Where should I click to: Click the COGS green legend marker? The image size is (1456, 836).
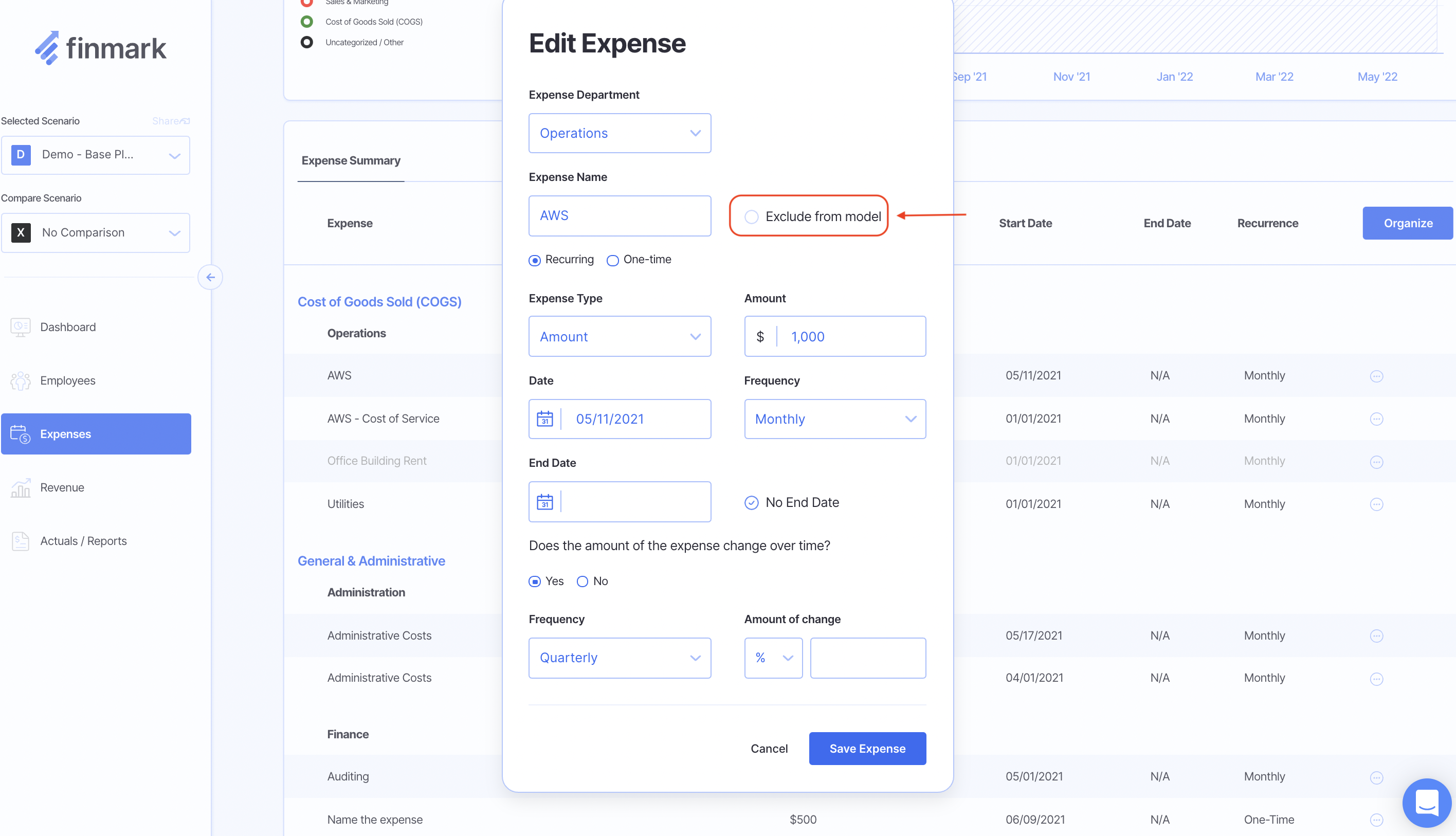coord(307,22)
